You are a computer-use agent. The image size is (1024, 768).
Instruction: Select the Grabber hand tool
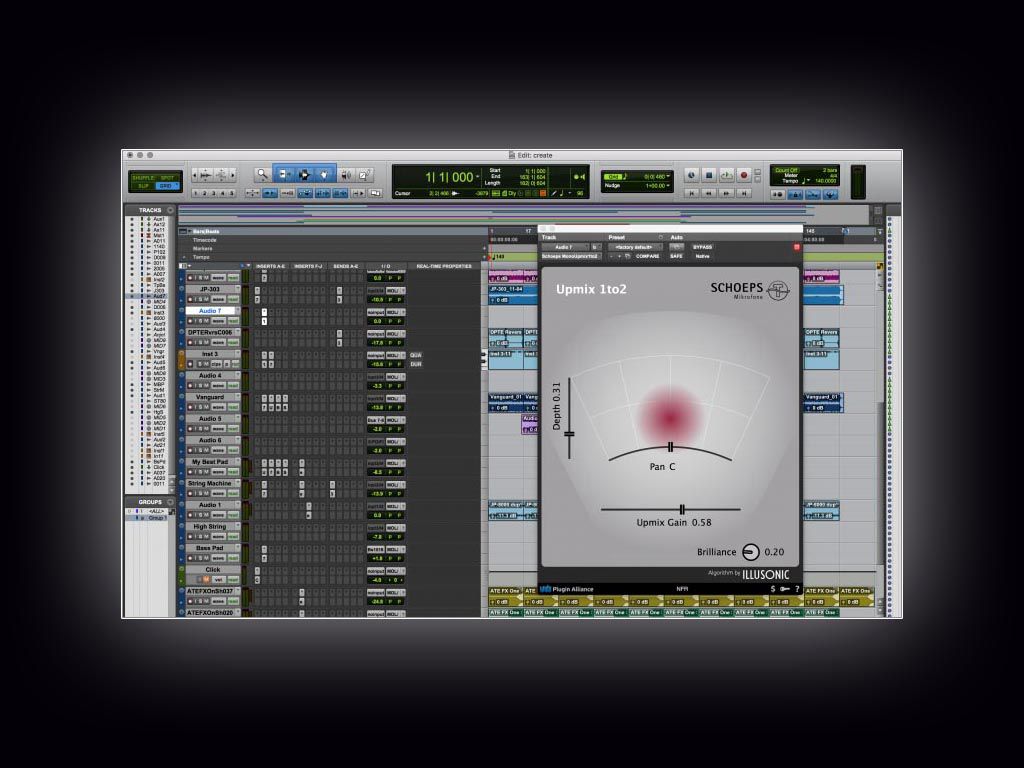pyautogui.click(x=324, y=174)
